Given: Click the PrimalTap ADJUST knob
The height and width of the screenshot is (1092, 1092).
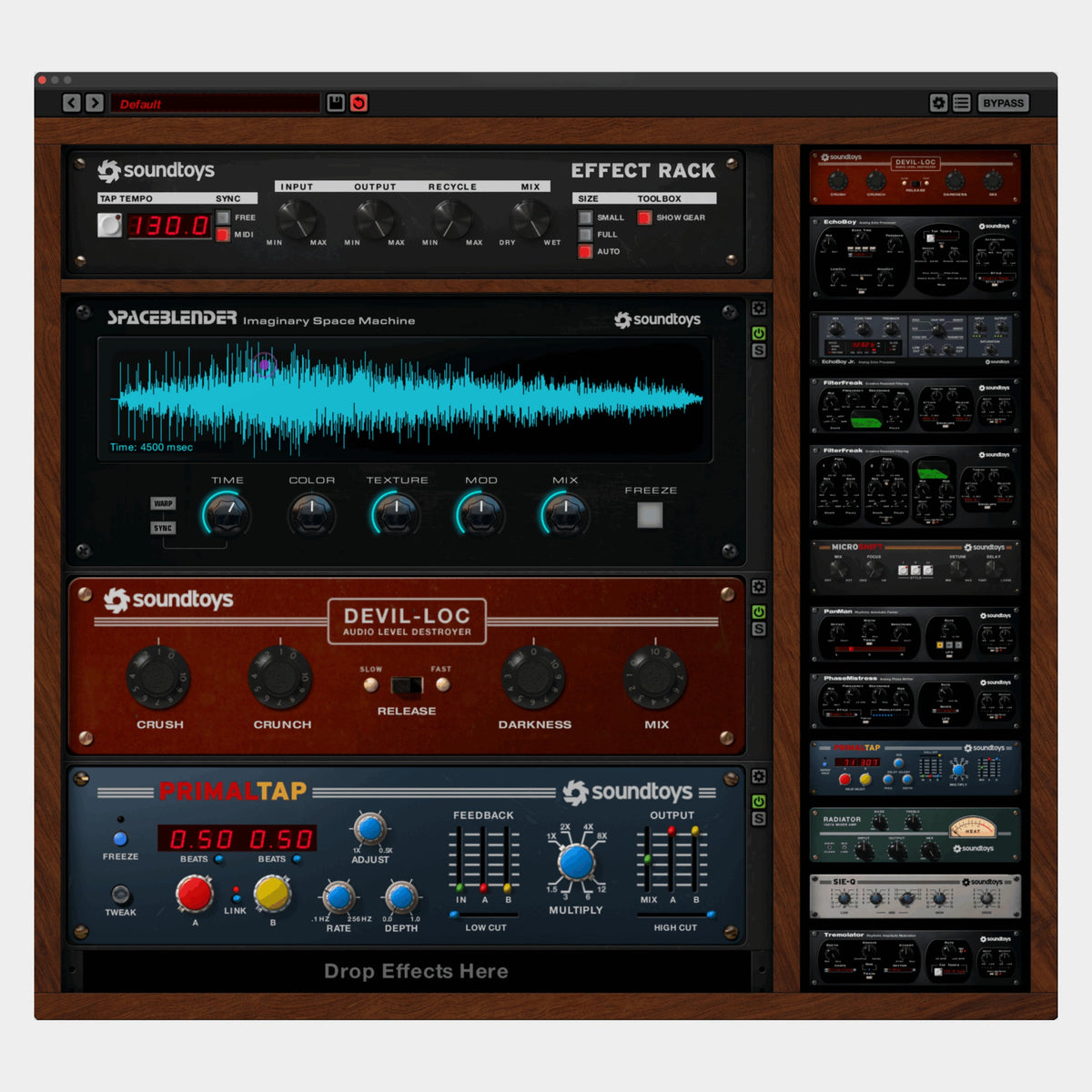Looking at the screenshot, I should (x=369, y=829).
